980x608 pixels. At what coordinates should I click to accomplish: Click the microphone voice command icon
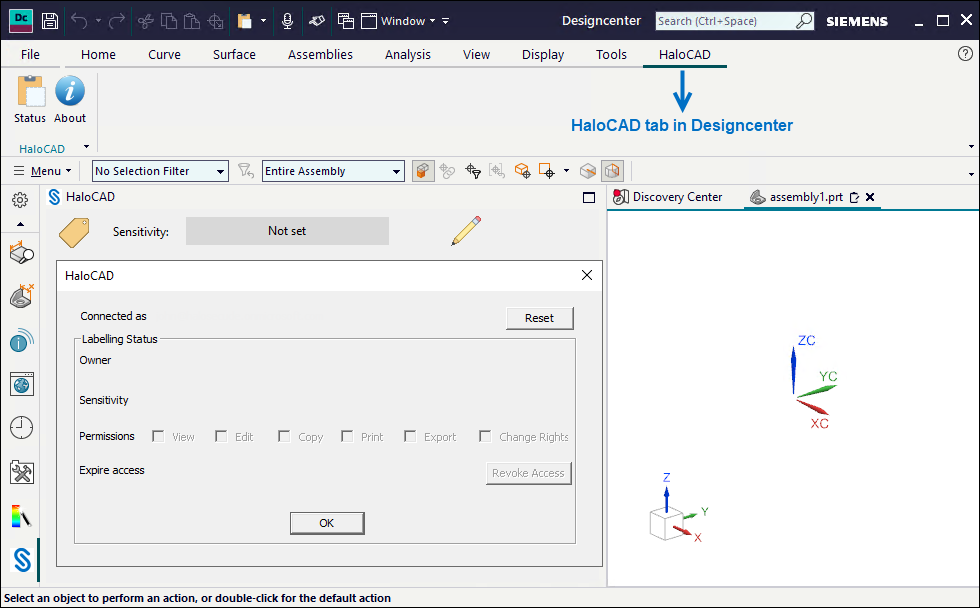tap(288, 21)
